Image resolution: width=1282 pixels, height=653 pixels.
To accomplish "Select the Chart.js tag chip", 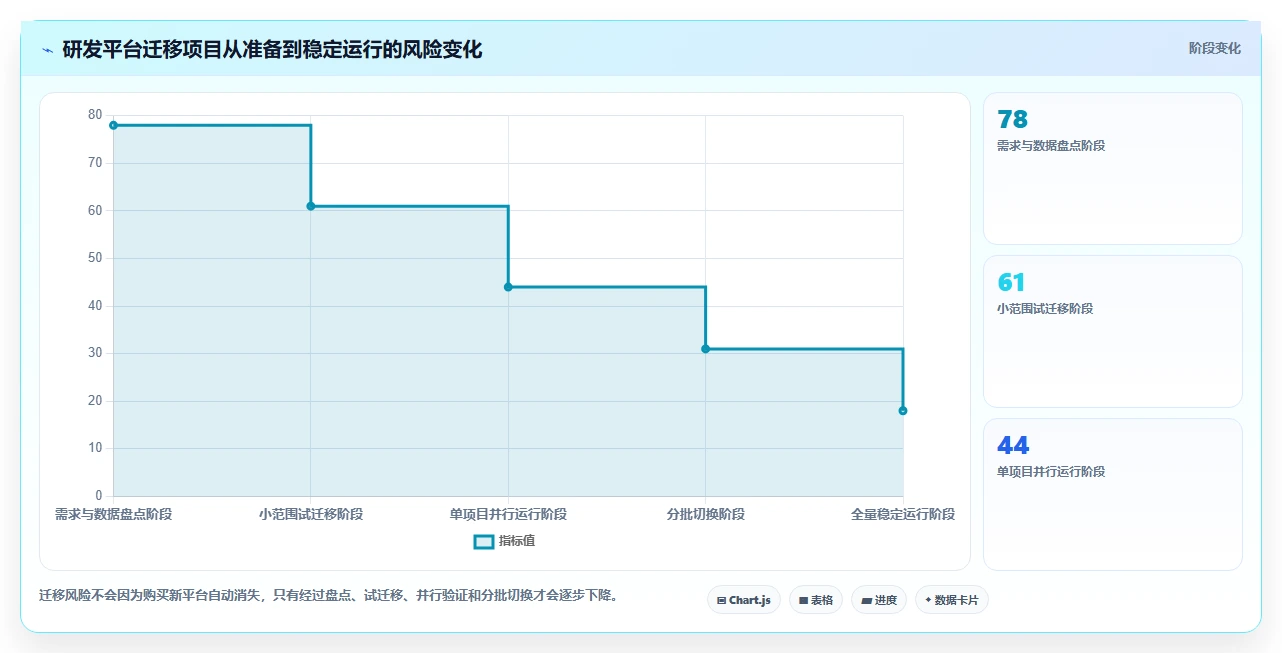I will click(744, 600).
